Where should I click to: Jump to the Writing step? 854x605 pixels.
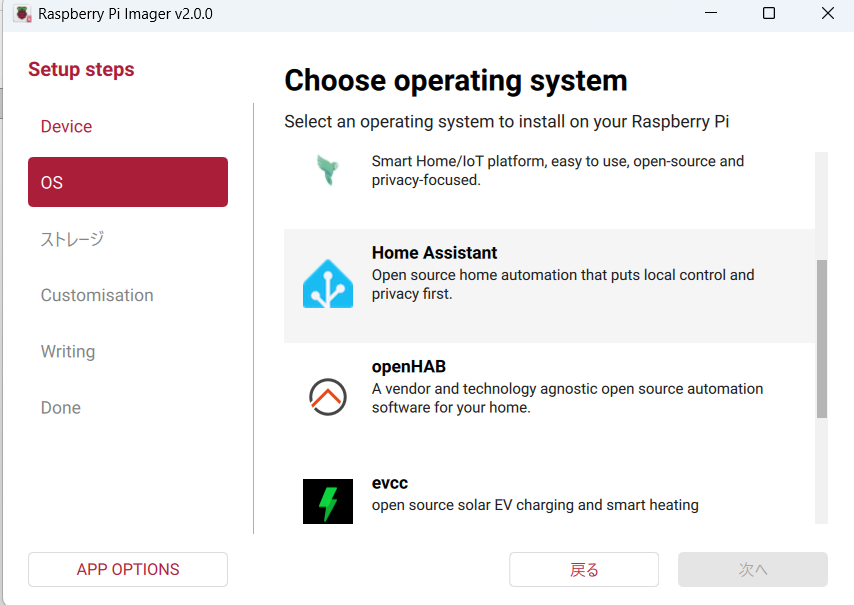pyautogui.click(x=68, y=351)
